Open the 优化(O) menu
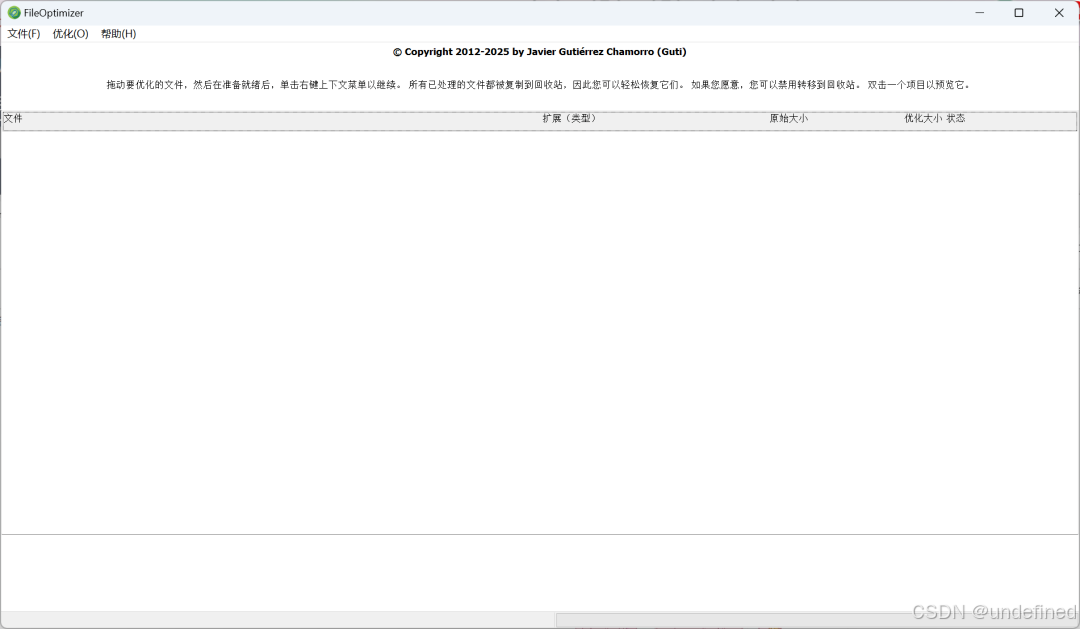 (x=70, y=33)
